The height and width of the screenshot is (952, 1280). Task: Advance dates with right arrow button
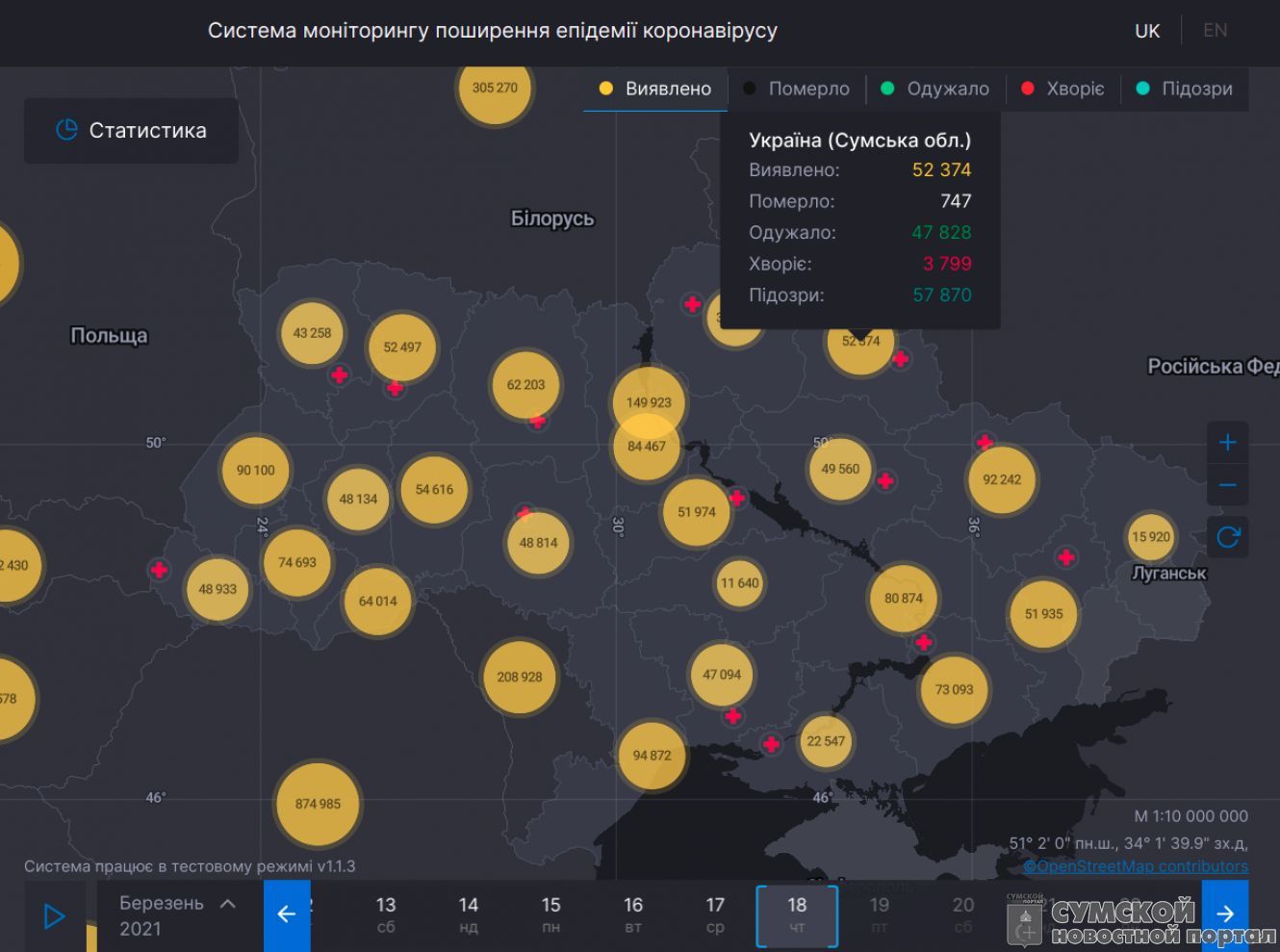pos(1225,913)
